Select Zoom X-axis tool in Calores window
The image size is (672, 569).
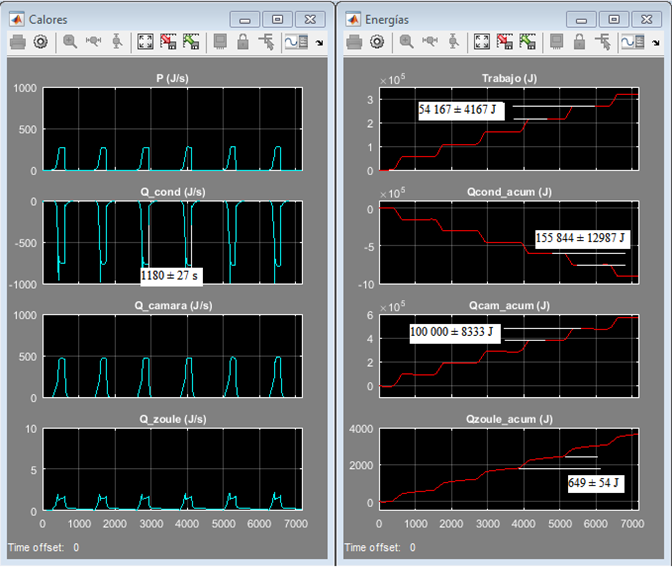tap(93, 42)
